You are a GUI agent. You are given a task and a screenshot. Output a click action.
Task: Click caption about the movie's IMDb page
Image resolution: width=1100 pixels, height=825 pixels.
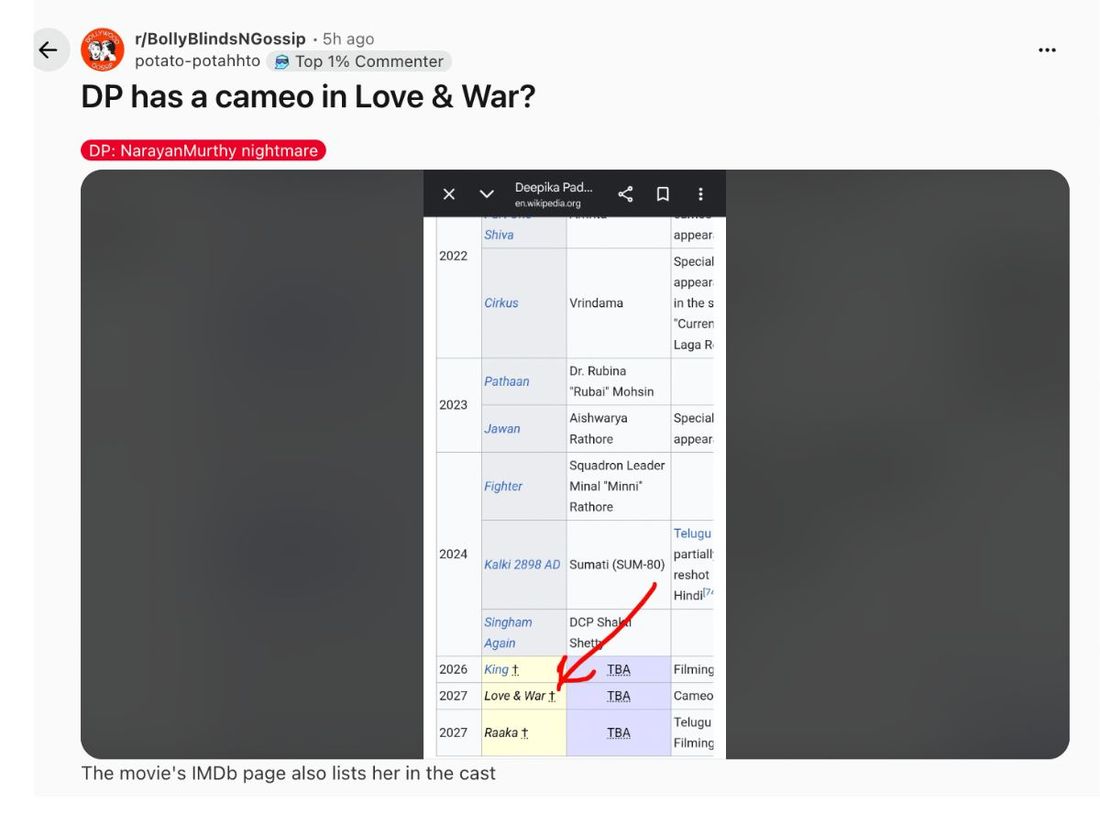(288, 773)
